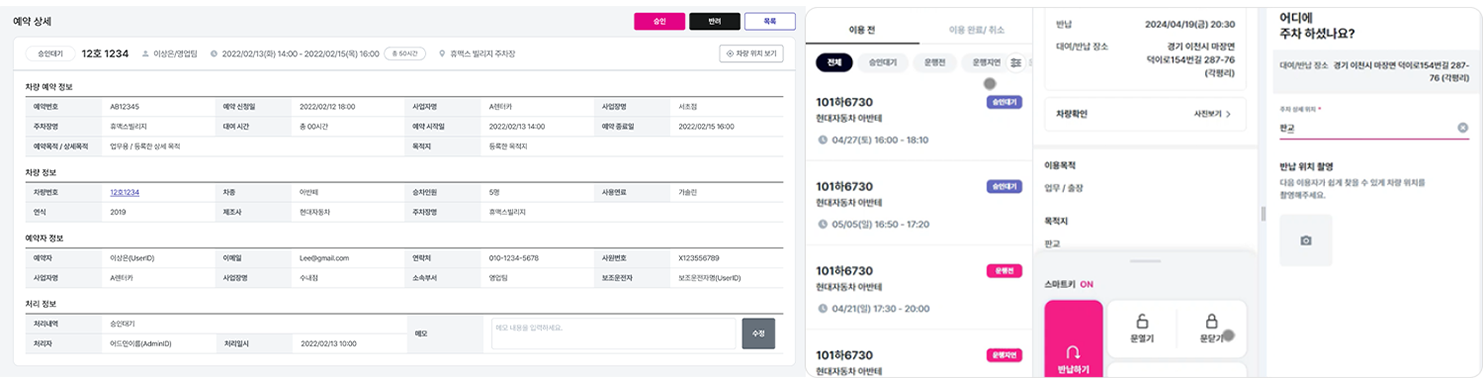1483x383 pixels.
Task: Tap the filter settings icon beside chips
Action: click(x=1016, y=63)
